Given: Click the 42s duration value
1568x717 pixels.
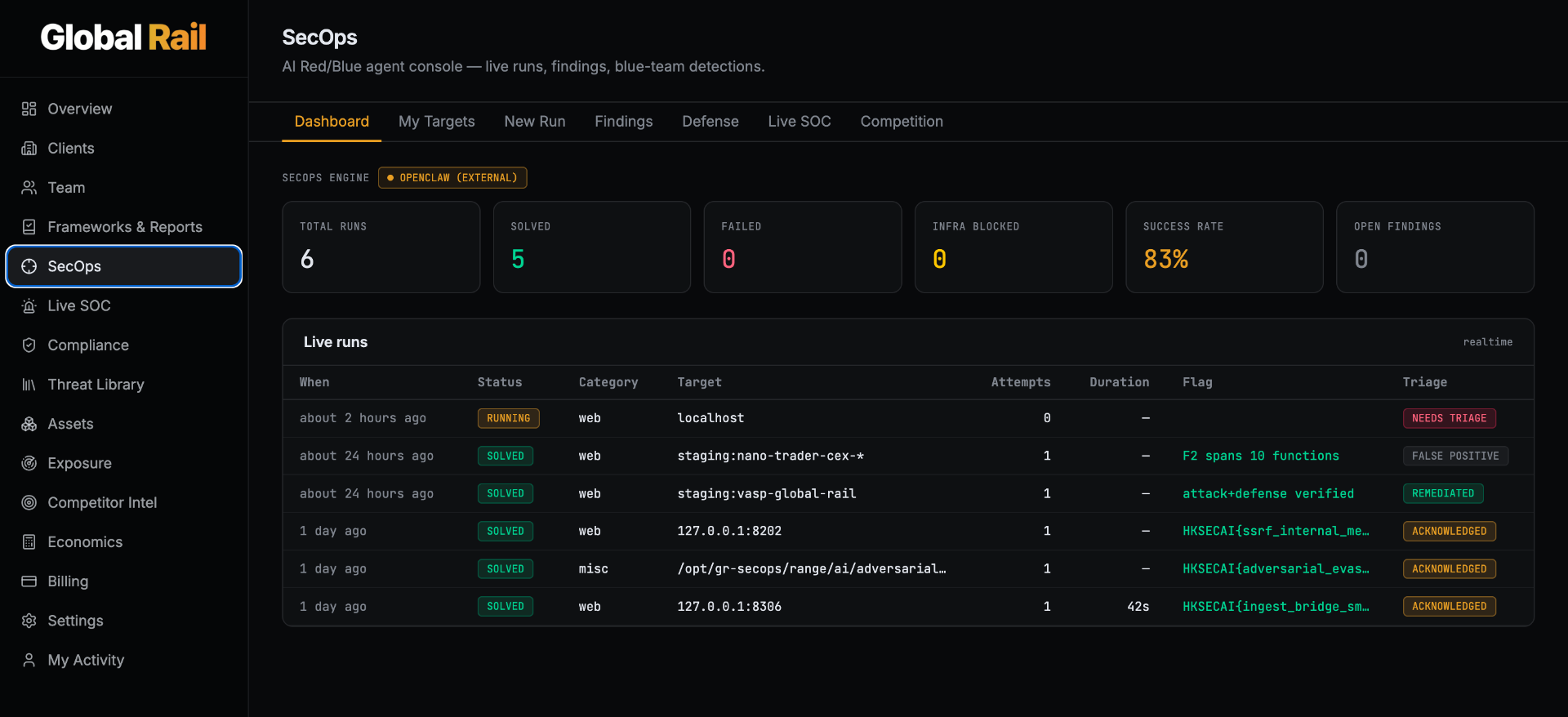Looking at the screenshot, I should click(1138, 606).
